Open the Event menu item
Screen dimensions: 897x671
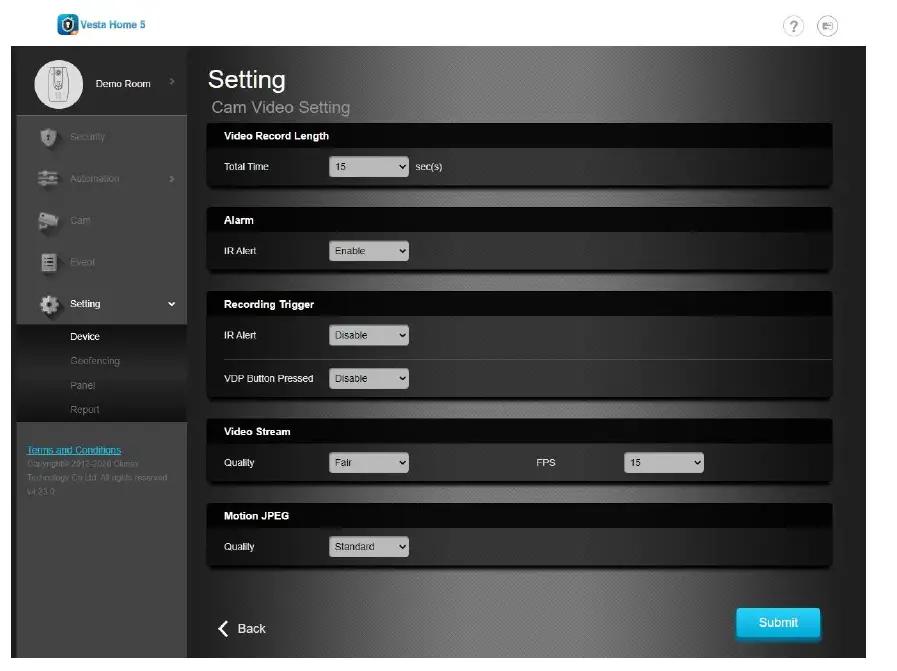82,262
